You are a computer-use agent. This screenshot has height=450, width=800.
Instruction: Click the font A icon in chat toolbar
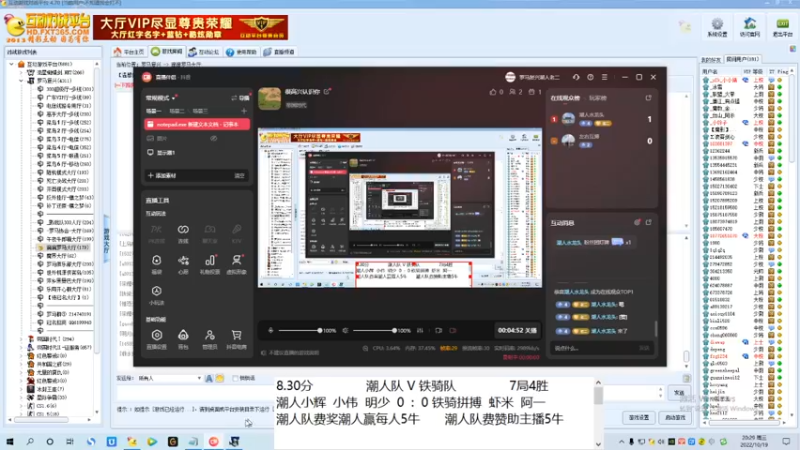(209, 379)
